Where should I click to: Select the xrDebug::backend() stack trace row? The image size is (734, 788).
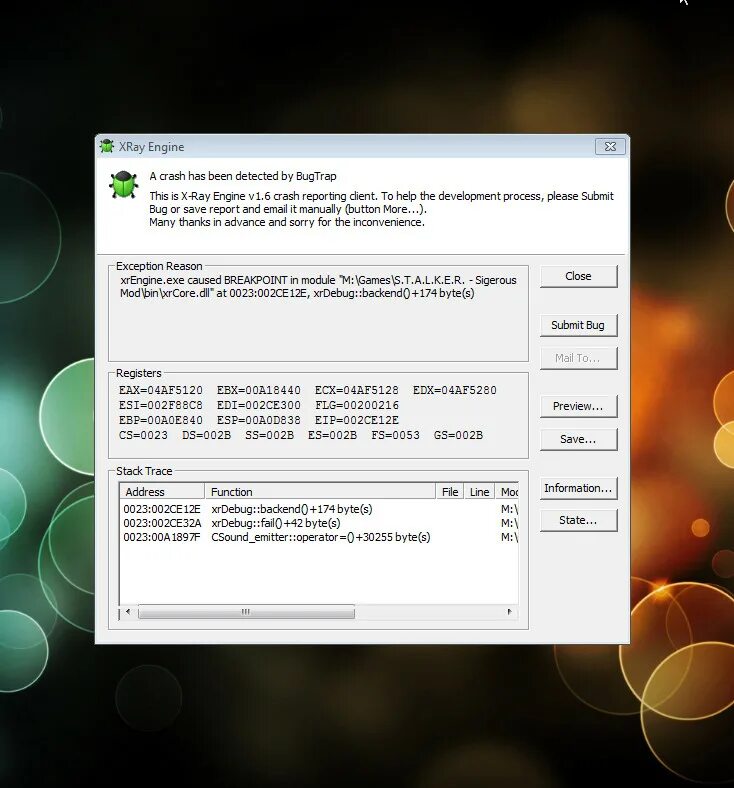319,509
